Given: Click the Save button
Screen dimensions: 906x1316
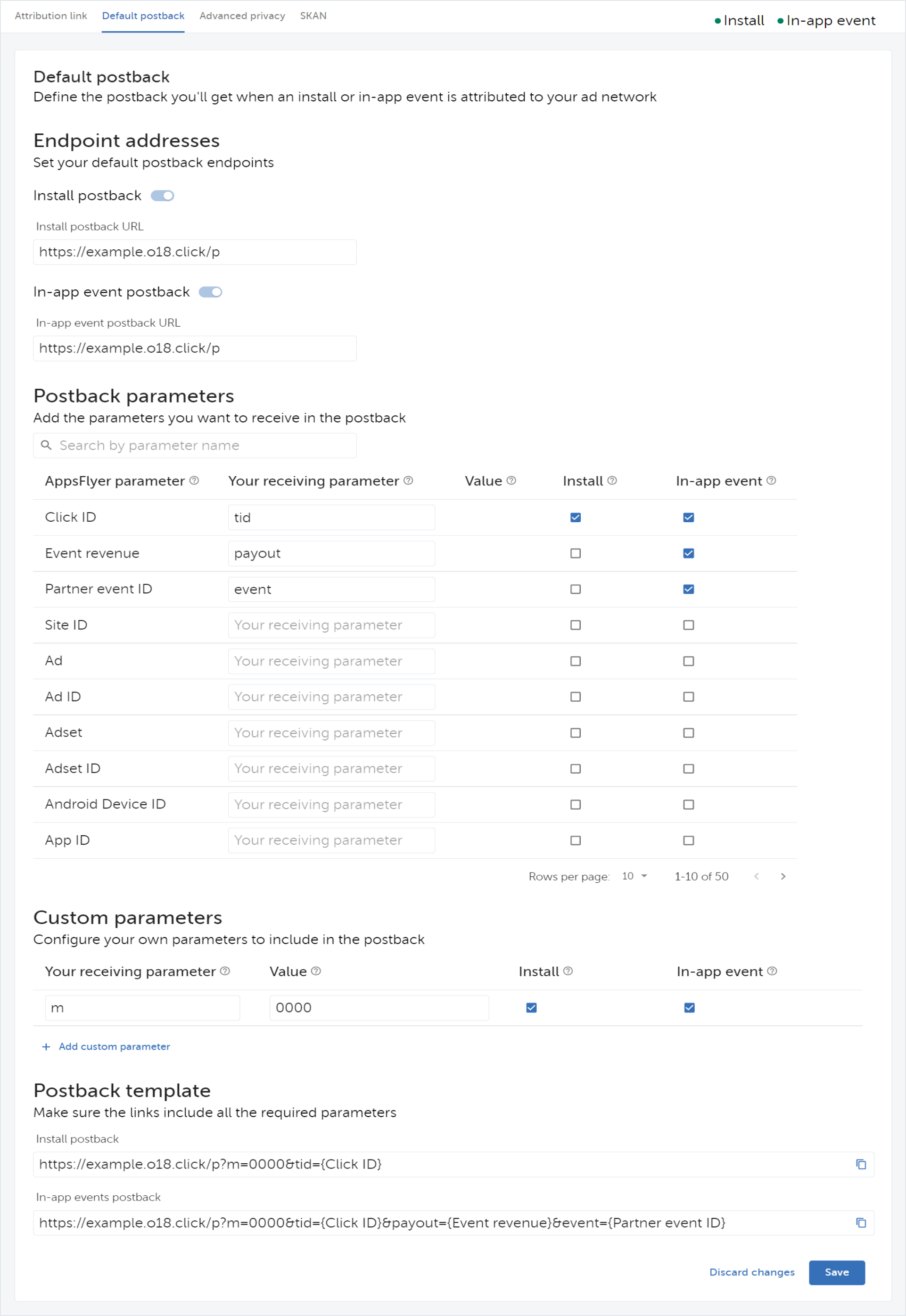Looking at the screenshot, I should (x=836, y=1272).
